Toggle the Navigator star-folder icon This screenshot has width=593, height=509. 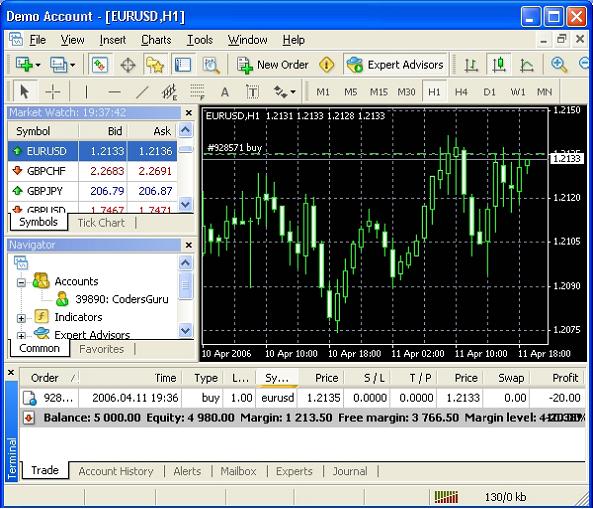pyautogui.click(x=155, y=65)
